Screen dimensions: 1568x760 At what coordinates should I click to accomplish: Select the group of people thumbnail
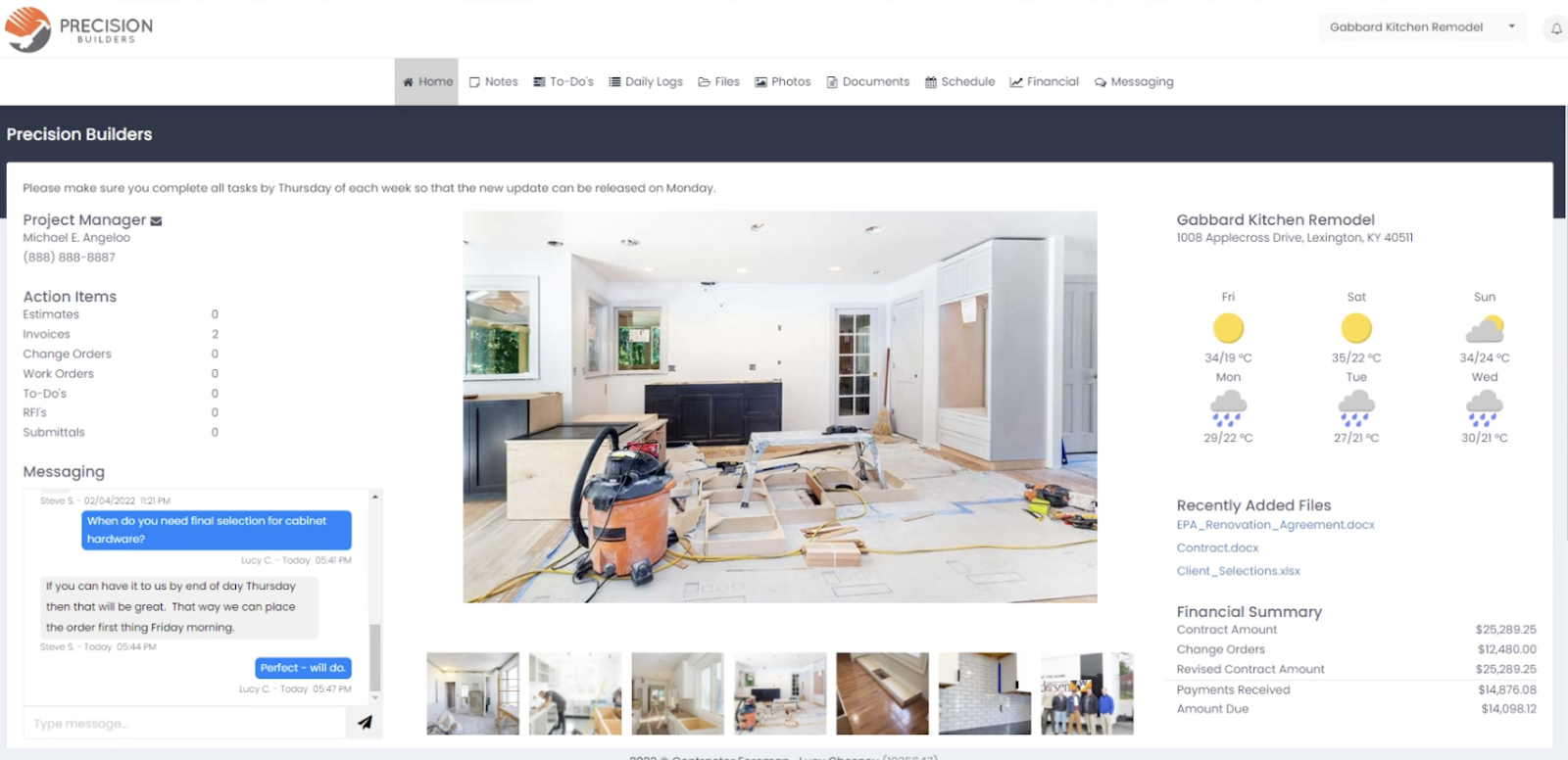[x=1087, y=693]
